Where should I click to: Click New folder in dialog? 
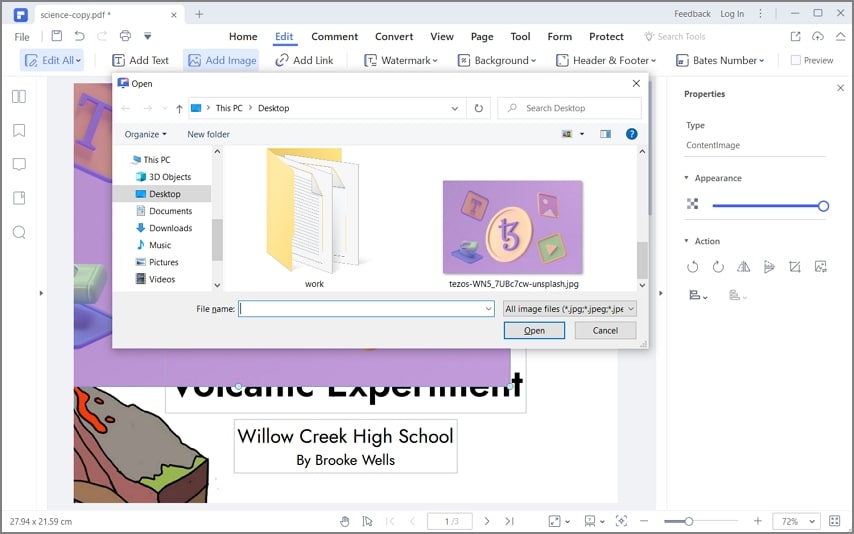(x=209, y=134)
